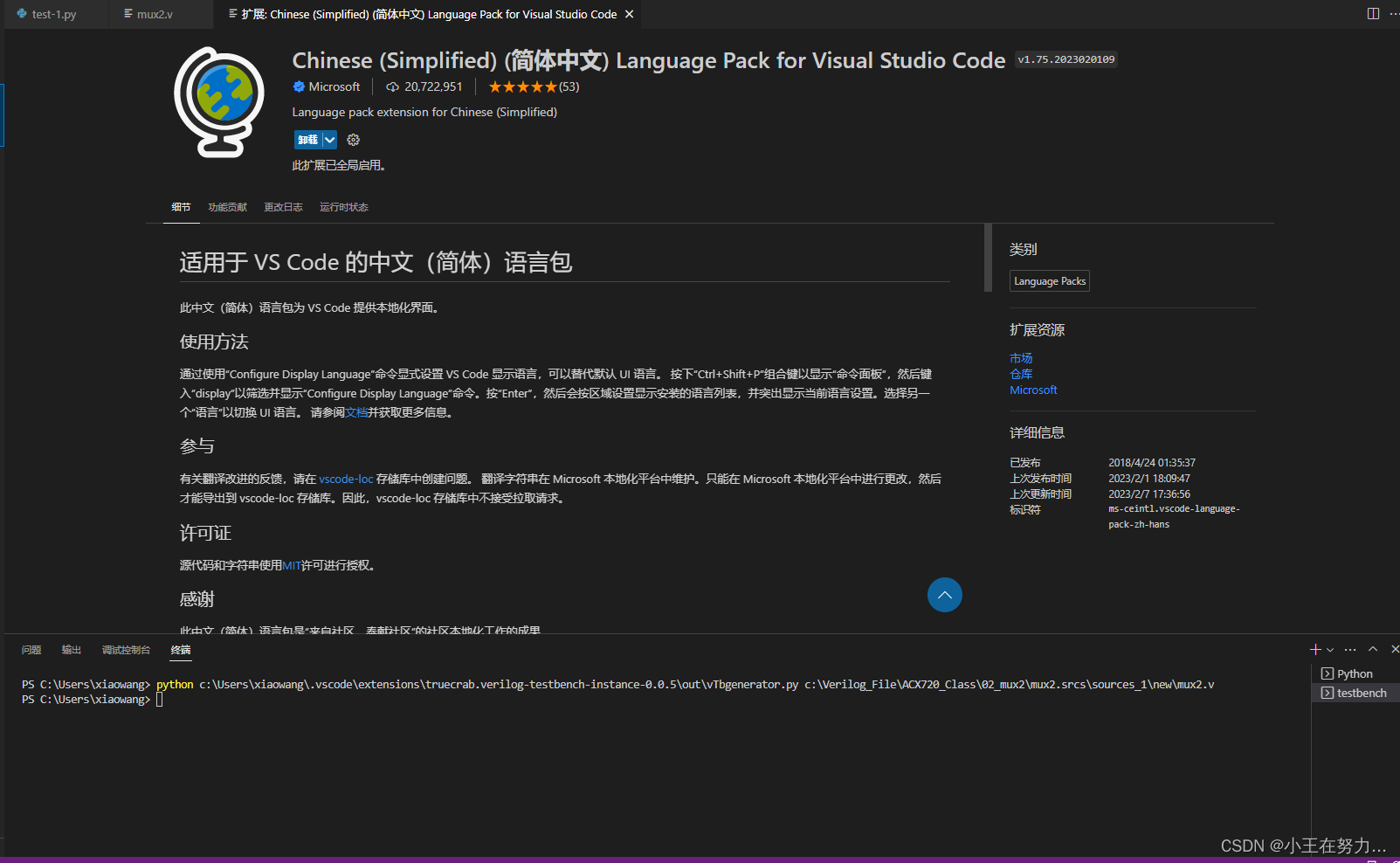
Task: Click the extension details vertical scrollbar
Action: click(988, 257)
